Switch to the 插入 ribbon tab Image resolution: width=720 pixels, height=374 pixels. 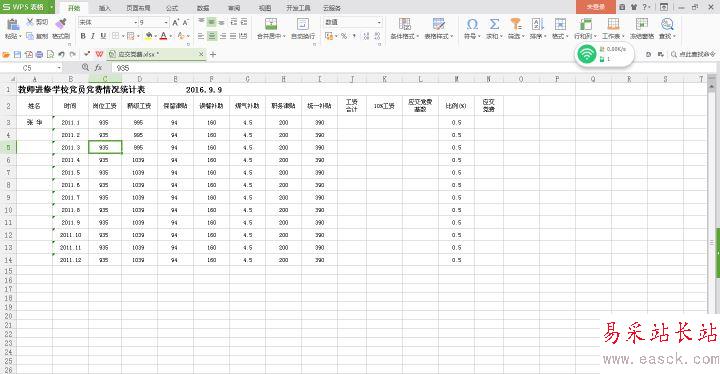105,8
